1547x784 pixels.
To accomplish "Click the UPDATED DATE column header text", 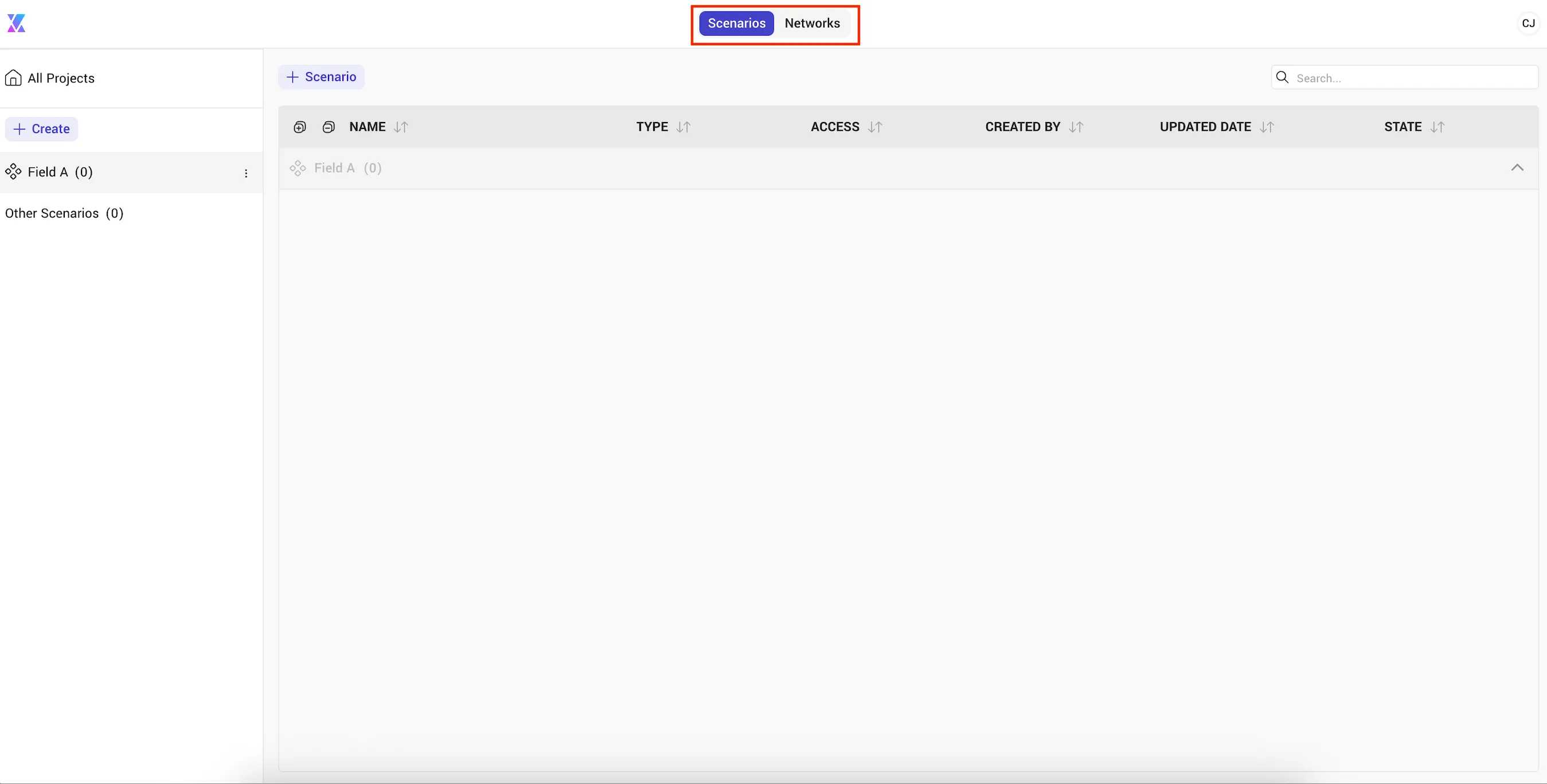I will (1205, 127).
